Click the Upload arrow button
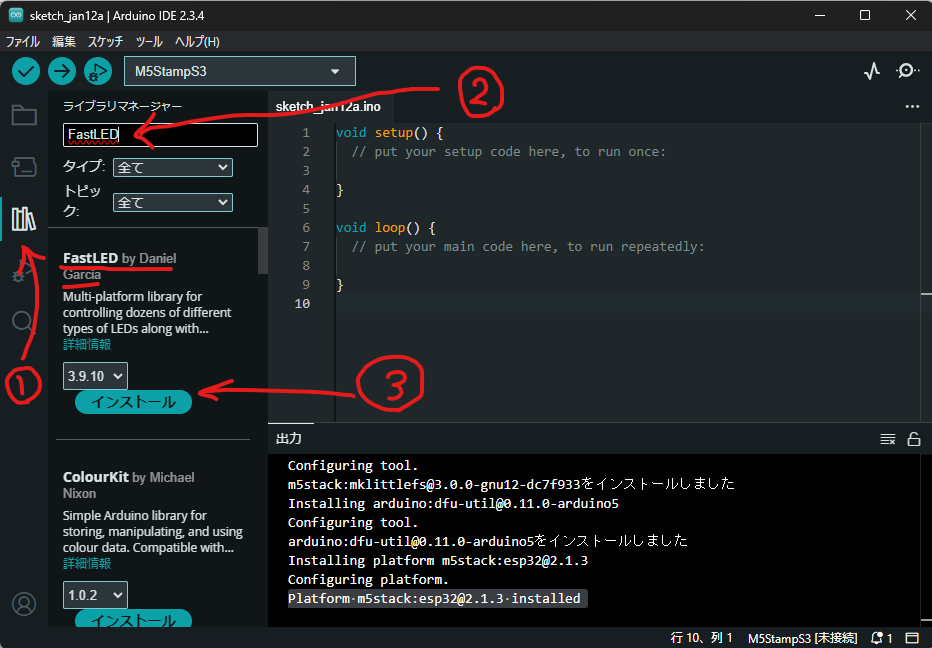 (x=62, y=71)
